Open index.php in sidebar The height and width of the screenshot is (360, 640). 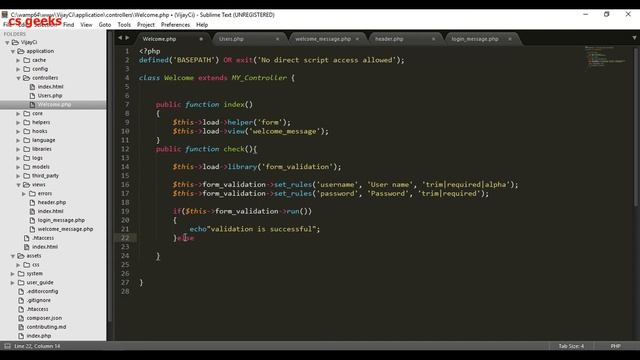(x=39, y=336)
